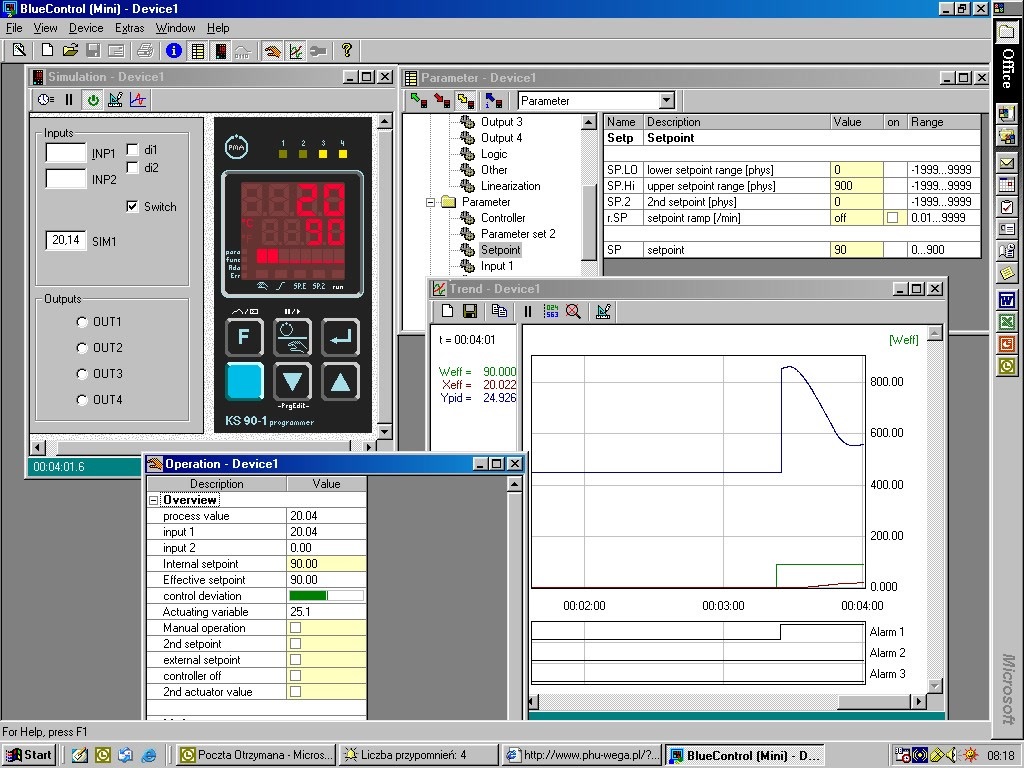Viewport: 1024px width, 768px height.
Task: Open the Print icon on the main toolbar
Action: (x=143, y=51)
